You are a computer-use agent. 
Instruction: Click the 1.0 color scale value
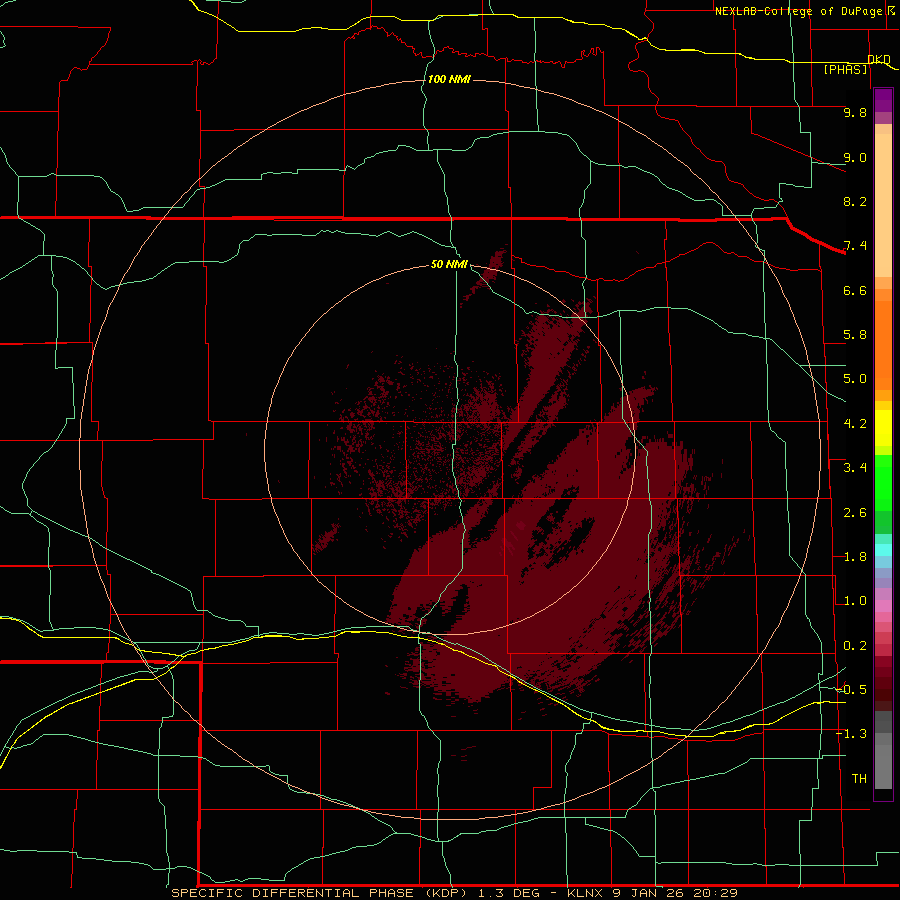coord(855,601)
